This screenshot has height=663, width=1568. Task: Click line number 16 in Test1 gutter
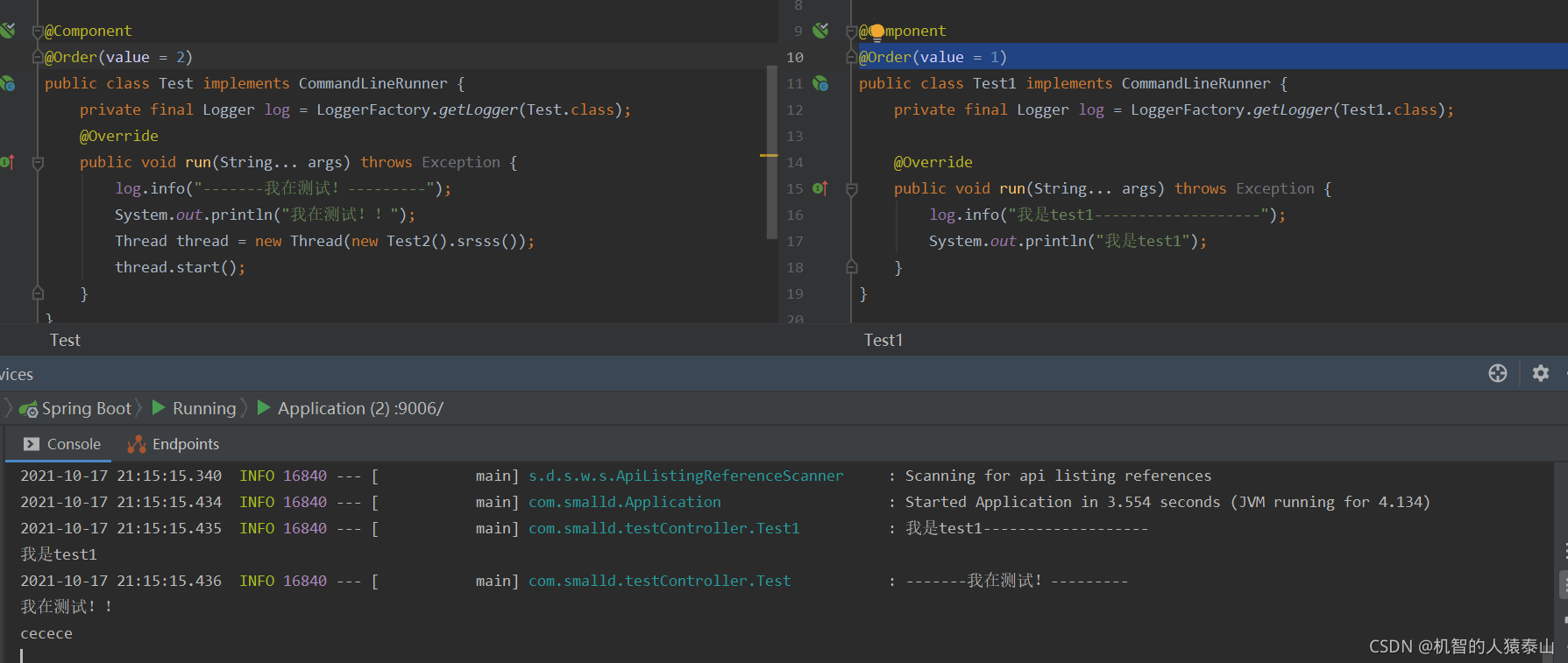pyautogui.click(x=795, y=215)
